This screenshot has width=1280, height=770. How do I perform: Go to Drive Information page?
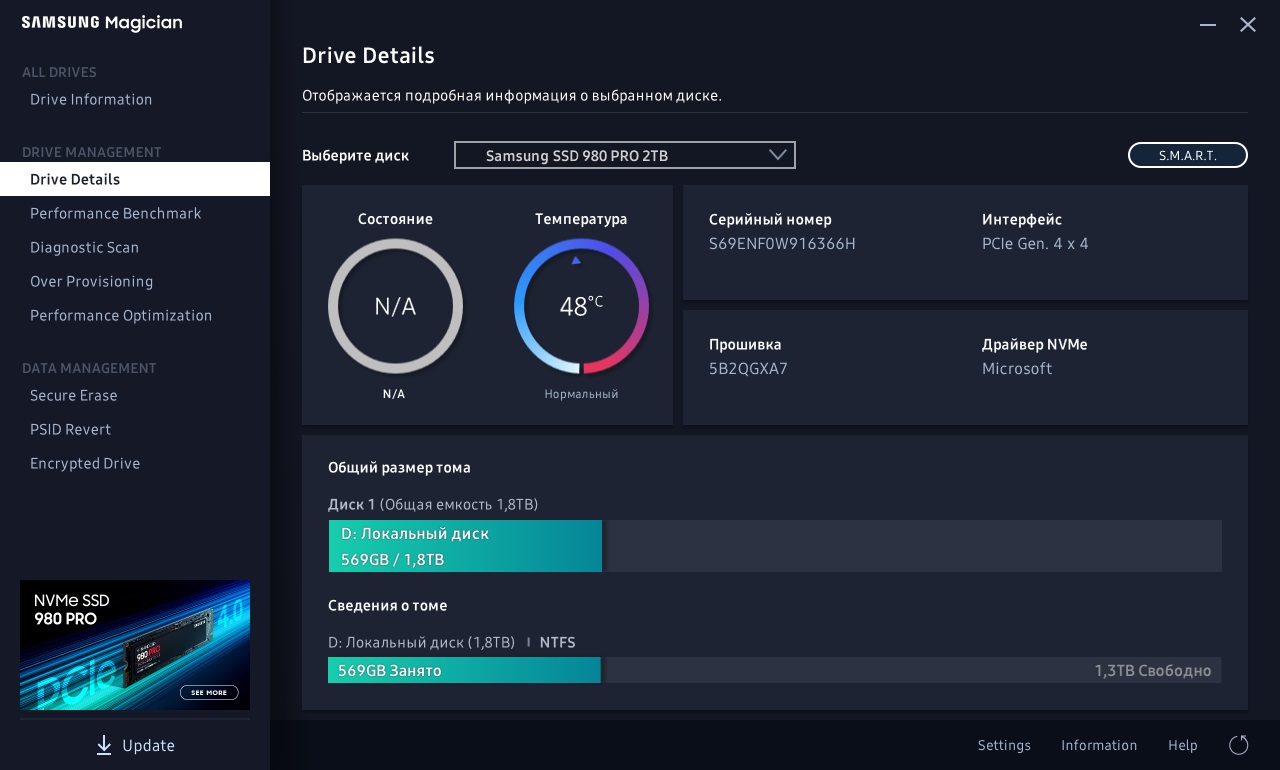pyautogui.click(x=91, y=99)
